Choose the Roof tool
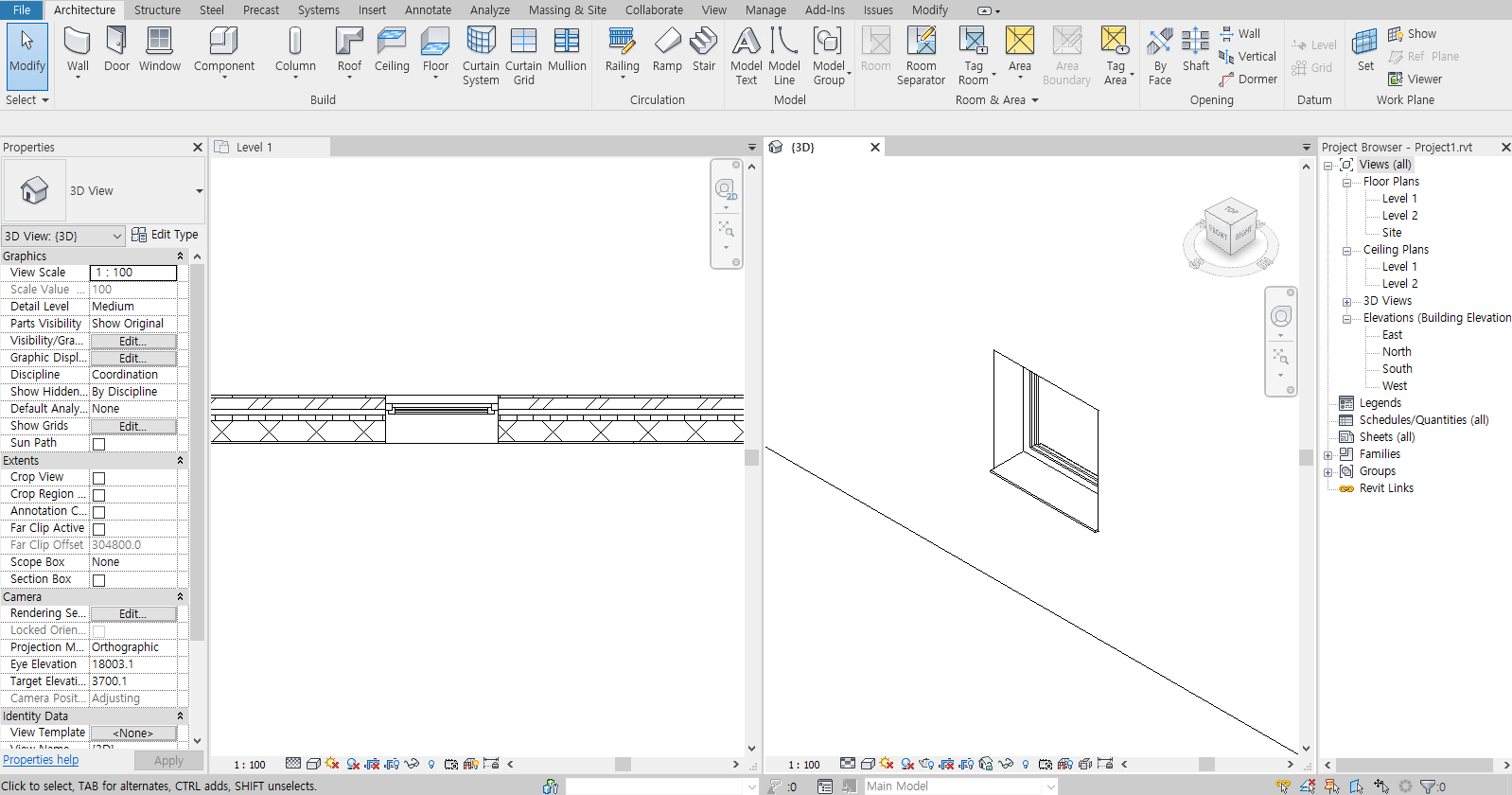This screenshot has width=1512, height=795. 349,50
